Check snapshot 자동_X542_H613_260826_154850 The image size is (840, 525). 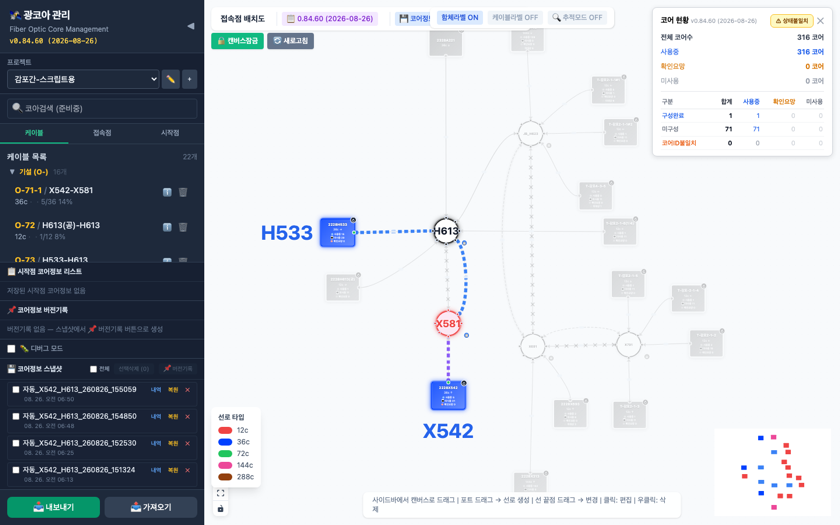point(16,417)
